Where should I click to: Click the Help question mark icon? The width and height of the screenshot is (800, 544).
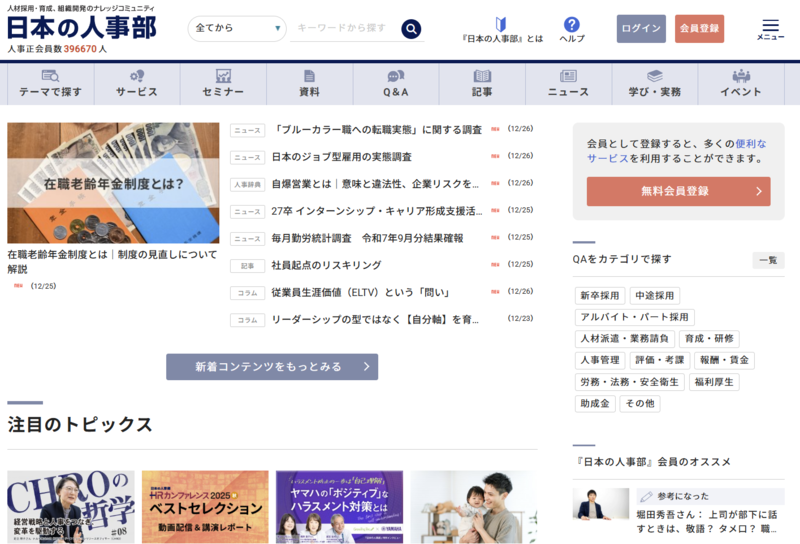pos(571,24)
